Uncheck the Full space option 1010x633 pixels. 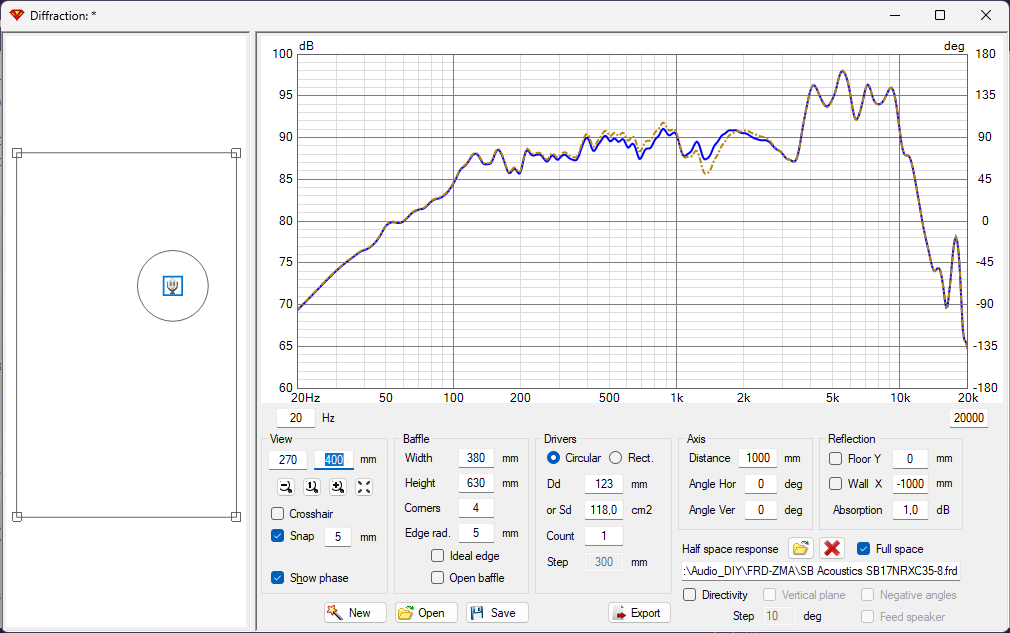point(864,549)
